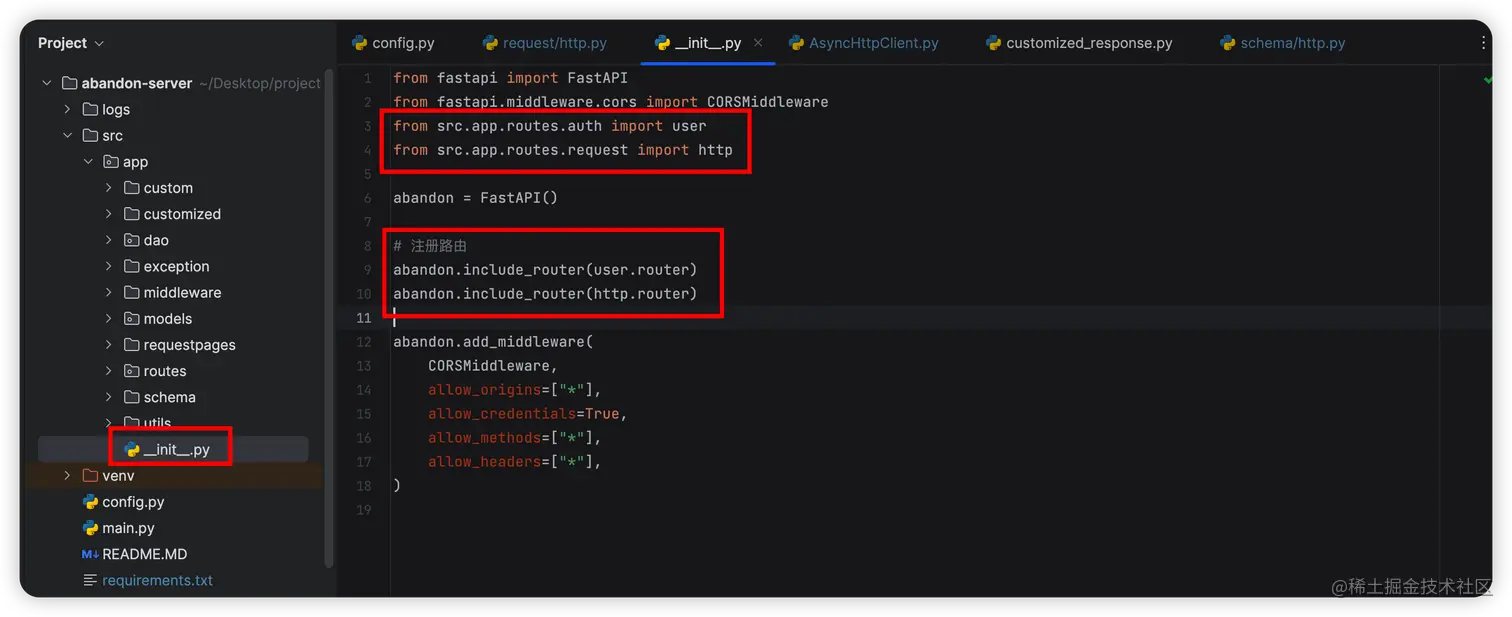Open the editor tabs more-options menu
Viewport: 1512px width, 617px height.
point(1483,43)
